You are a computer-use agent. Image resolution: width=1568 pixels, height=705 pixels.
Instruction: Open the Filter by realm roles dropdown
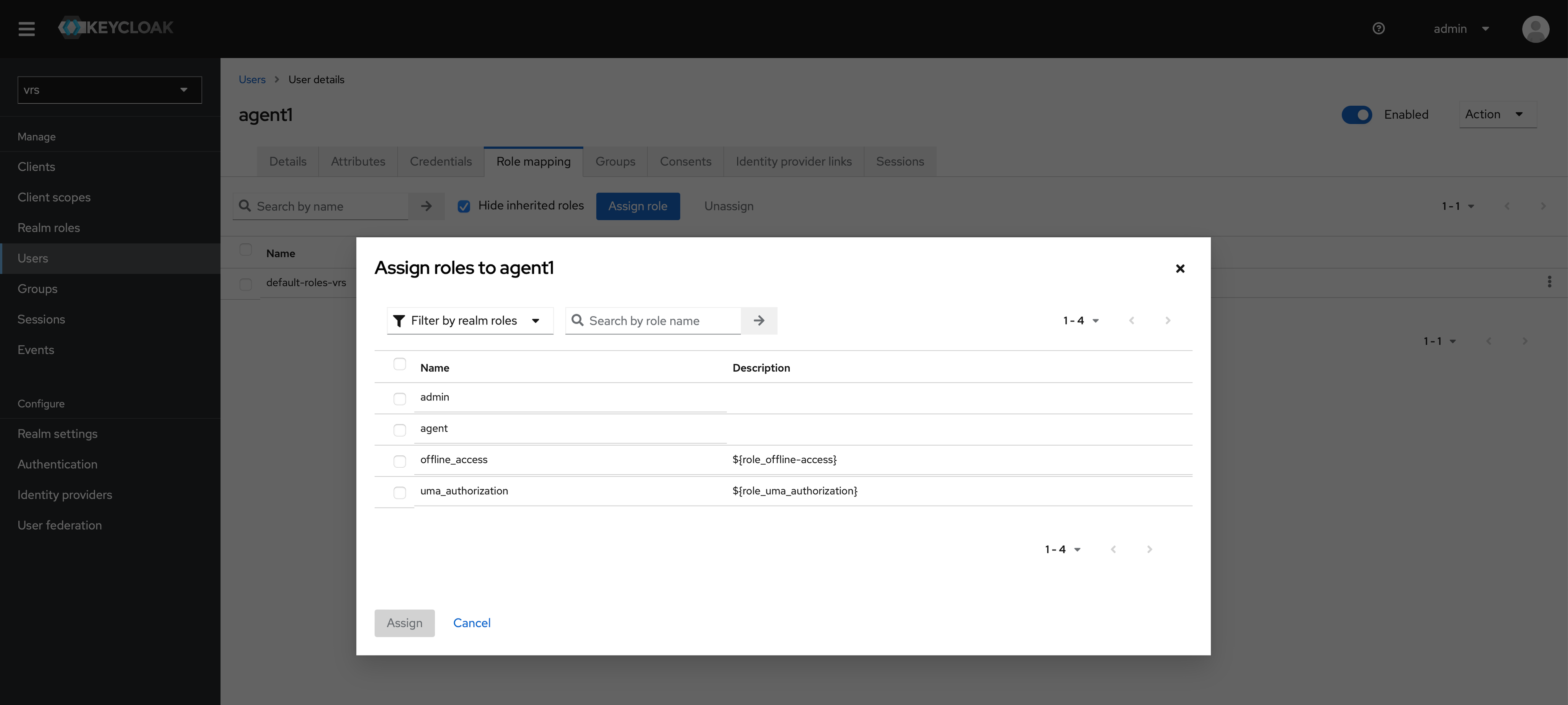[x=470, y=321]
